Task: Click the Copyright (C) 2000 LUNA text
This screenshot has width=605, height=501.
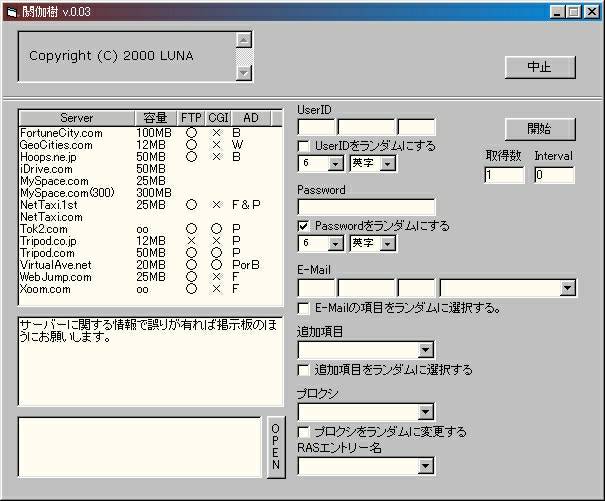Action: [111, 56]
